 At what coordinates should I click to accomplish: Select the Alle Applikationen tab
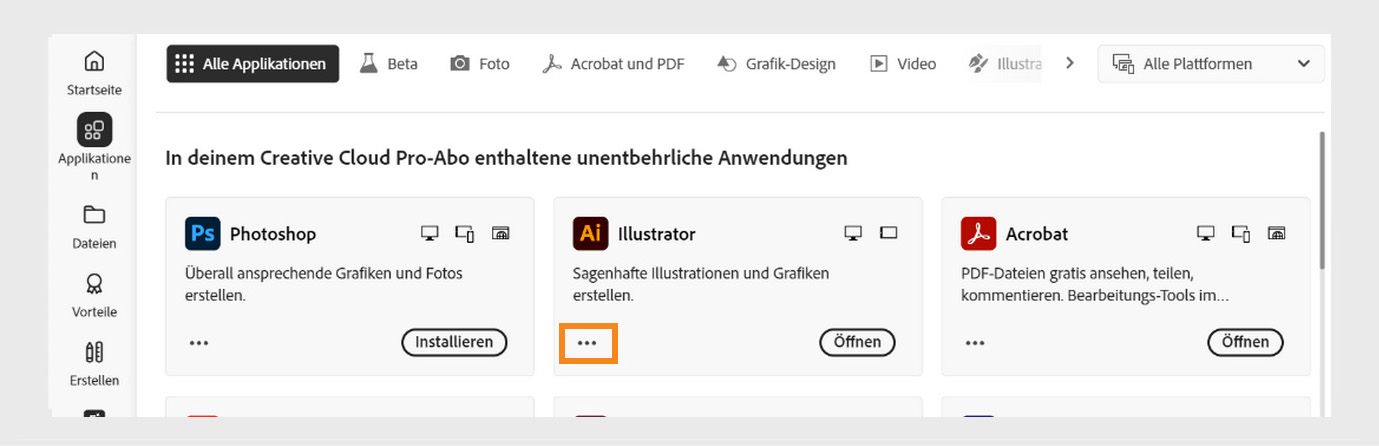[x=253, y=63]
